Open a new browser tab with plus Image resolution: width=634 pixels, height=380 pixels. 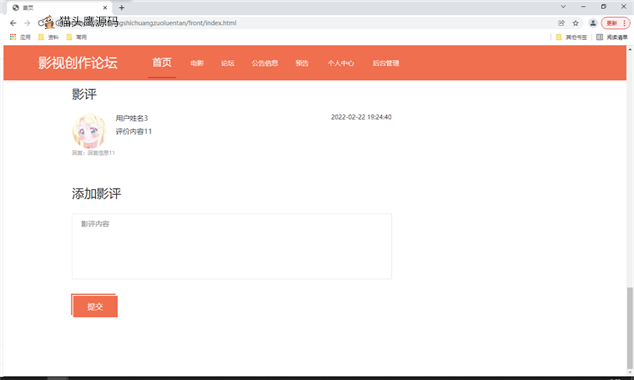[x=122, y=8]
